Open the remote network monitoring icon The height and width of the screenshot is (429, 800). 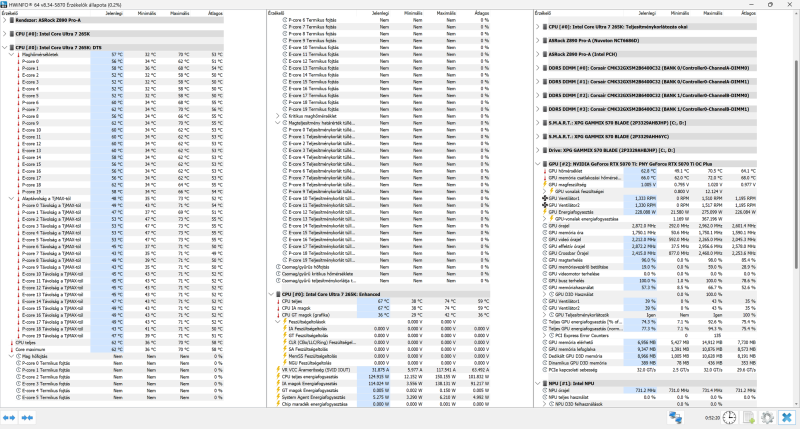676,418
